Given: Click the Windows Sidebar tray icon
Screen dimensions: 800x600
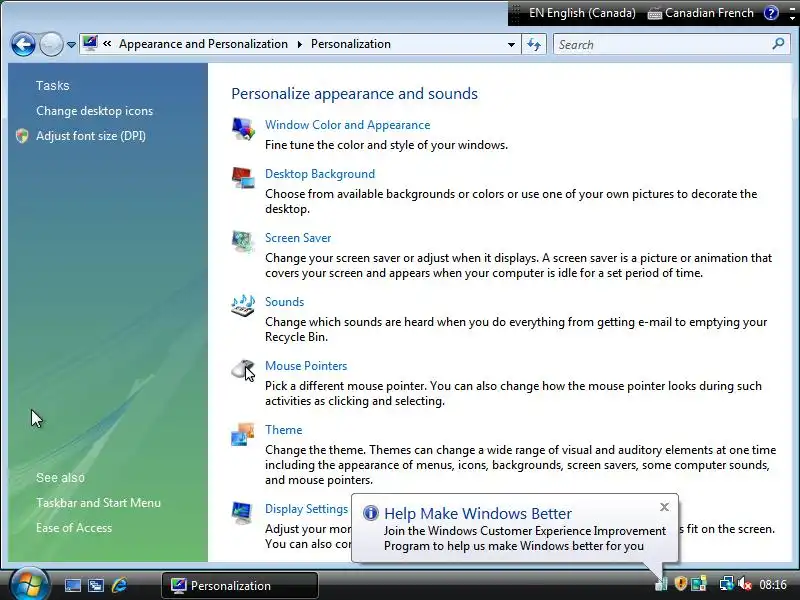Looking at the screenshot, I should pos(698,583).
